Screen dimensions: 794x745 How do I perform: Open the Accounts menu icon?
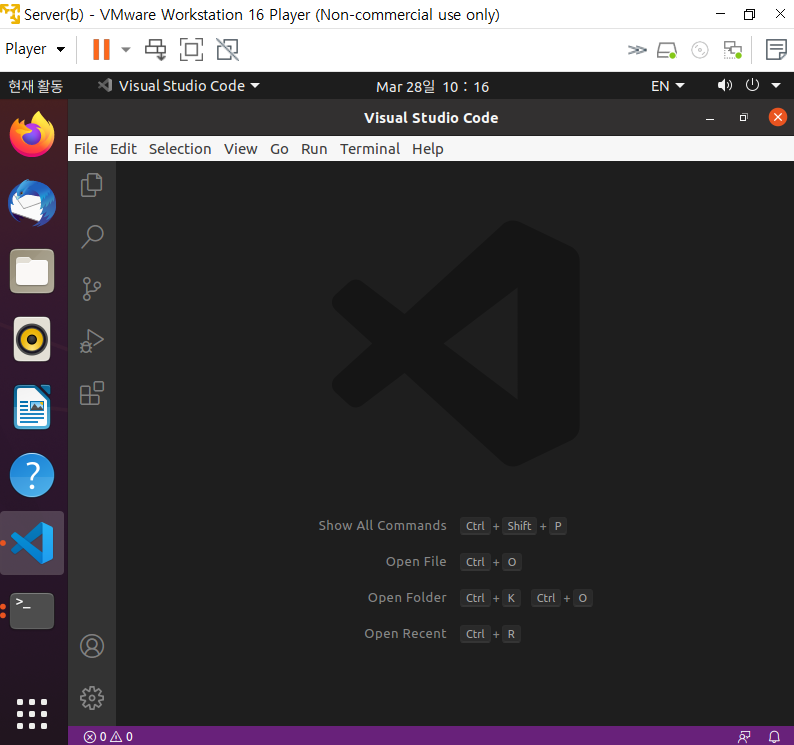pos(92,646)
